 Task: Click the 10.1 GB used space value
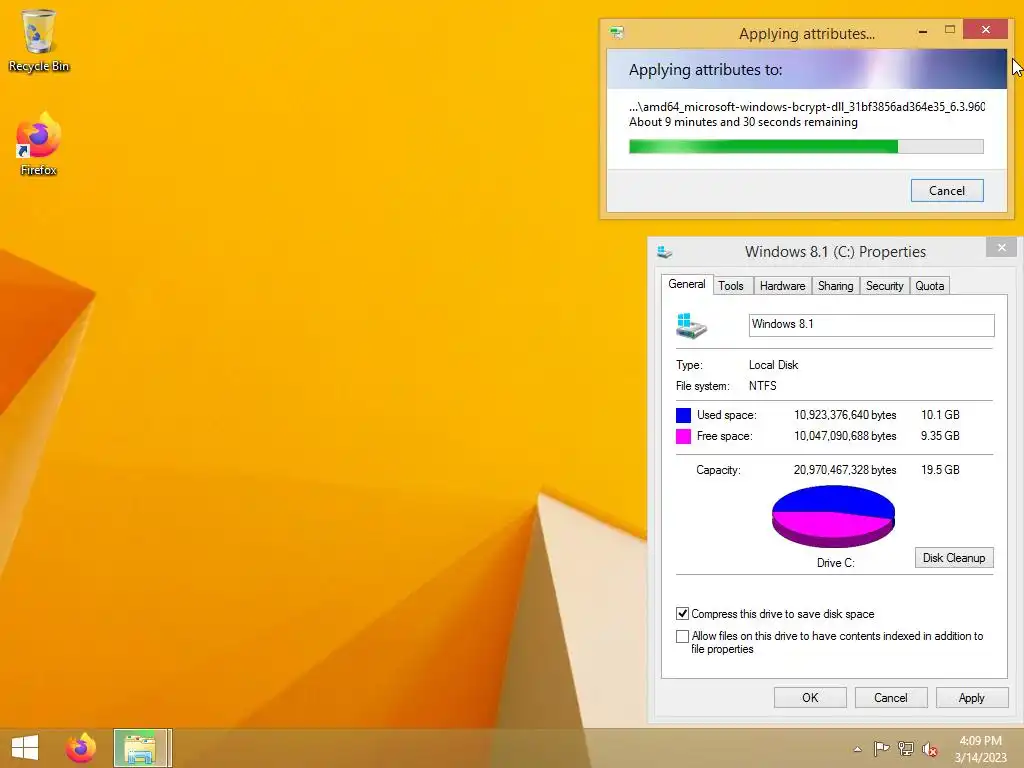[x=940, y=415]
